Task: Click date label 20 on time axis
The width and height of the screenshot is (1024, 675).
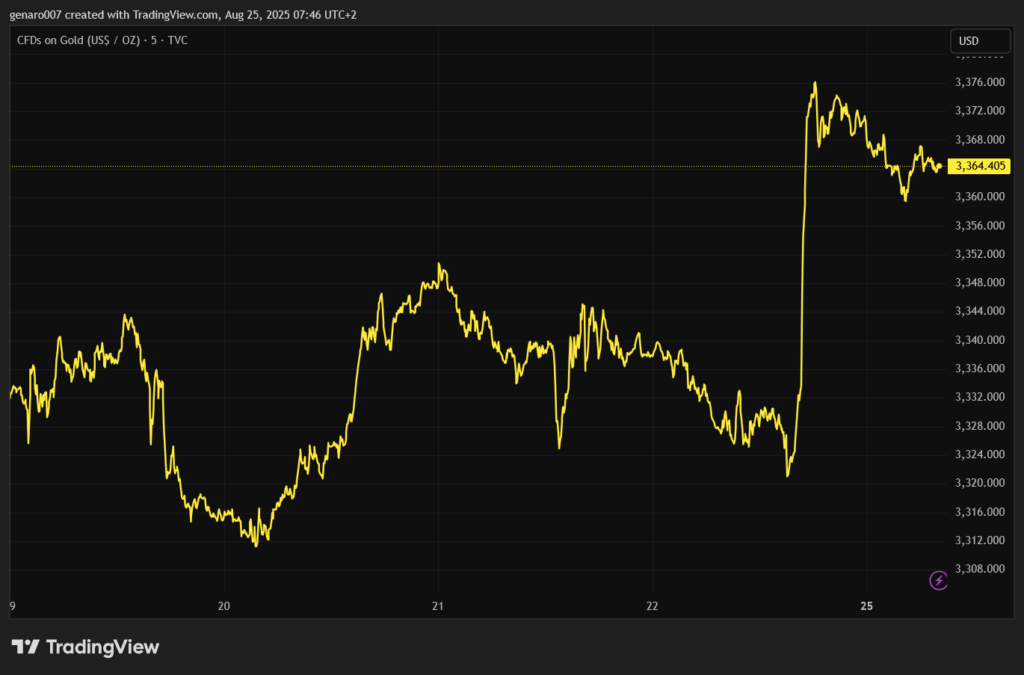Action: [x=224, y=606]
